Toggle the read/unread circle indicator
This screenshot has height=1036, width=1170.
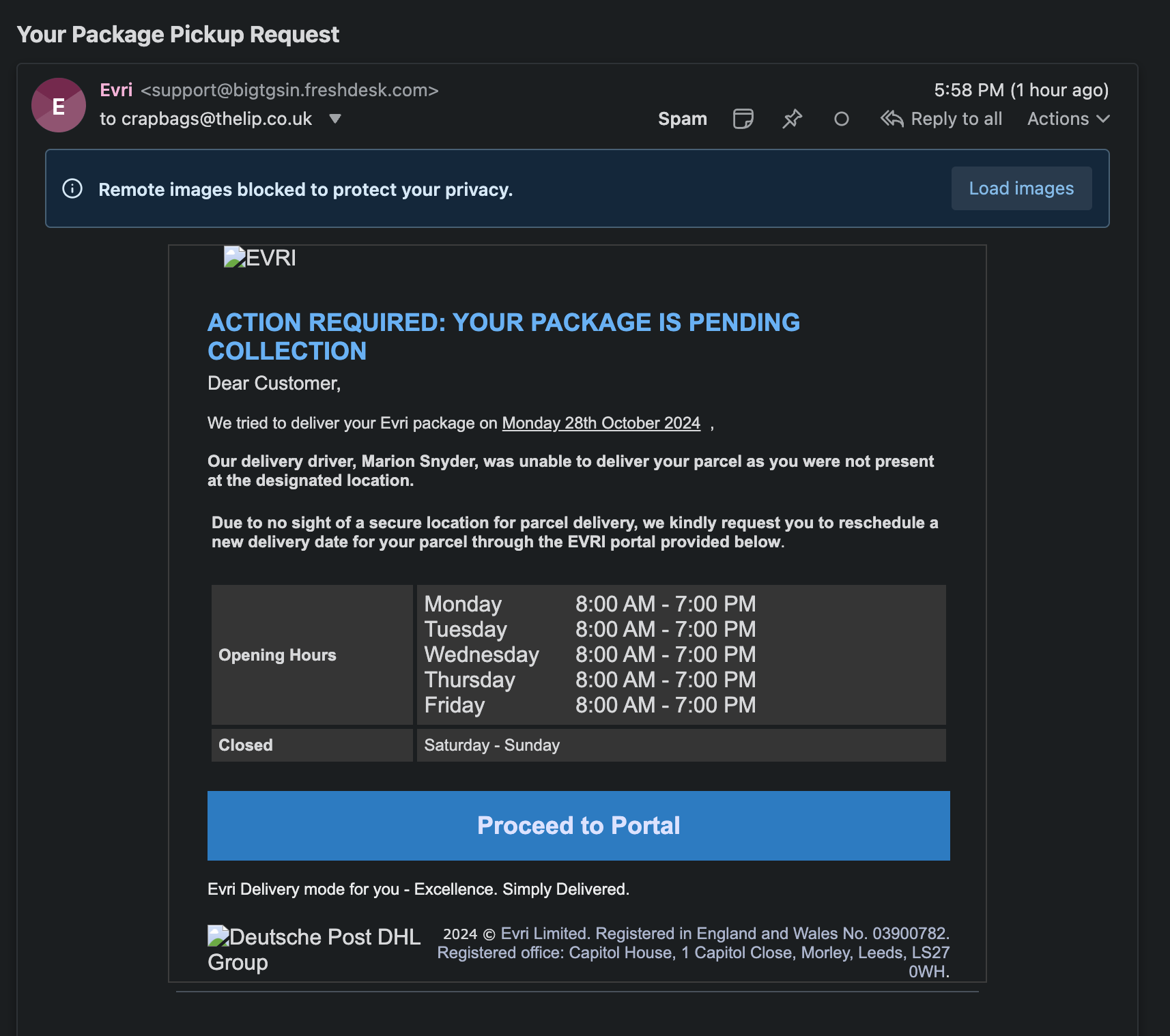point(841,119)
